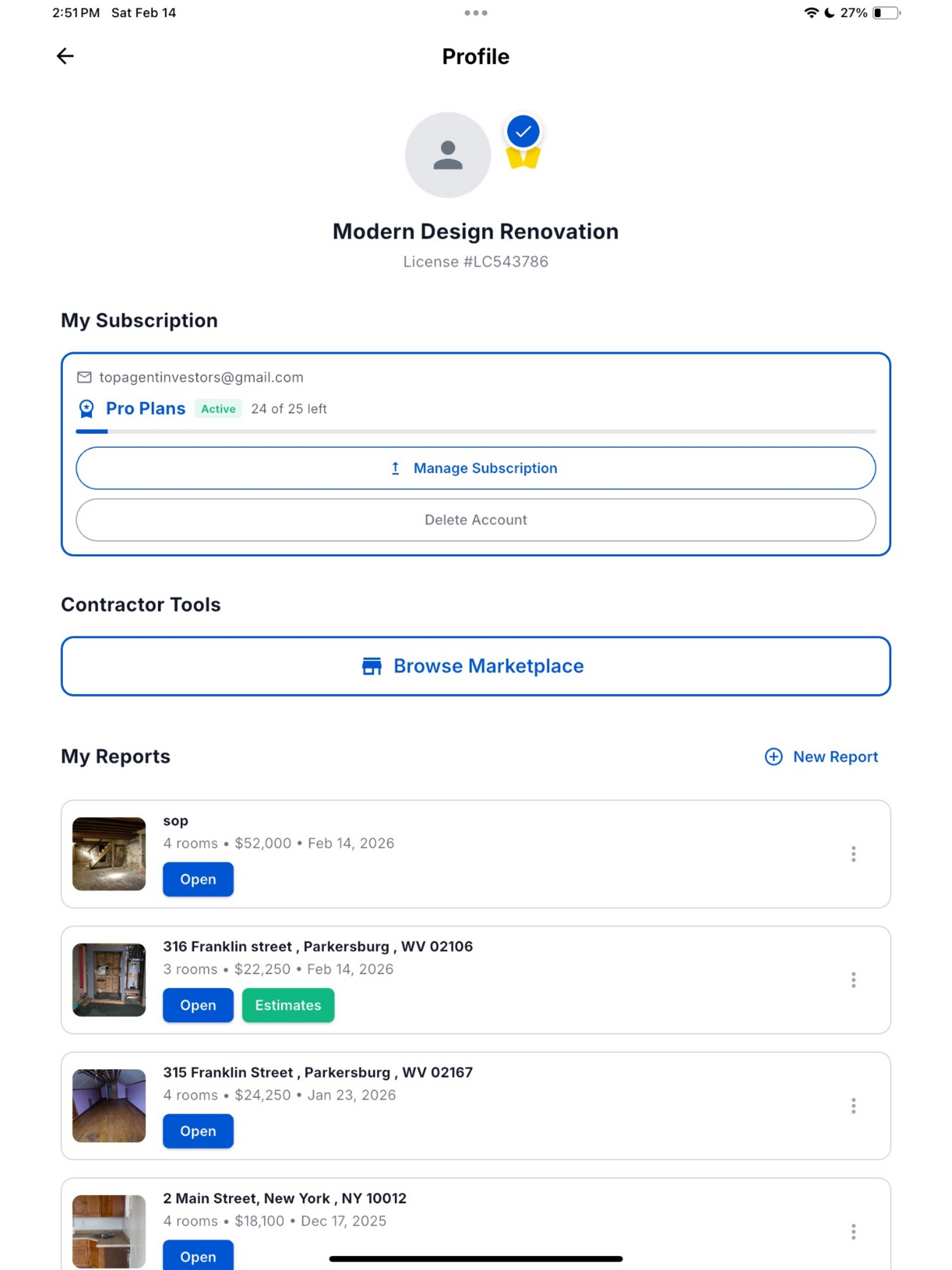
Task: Tap the subscription usage progress bar
Action: pyautogui.click(x=476, y=431)
